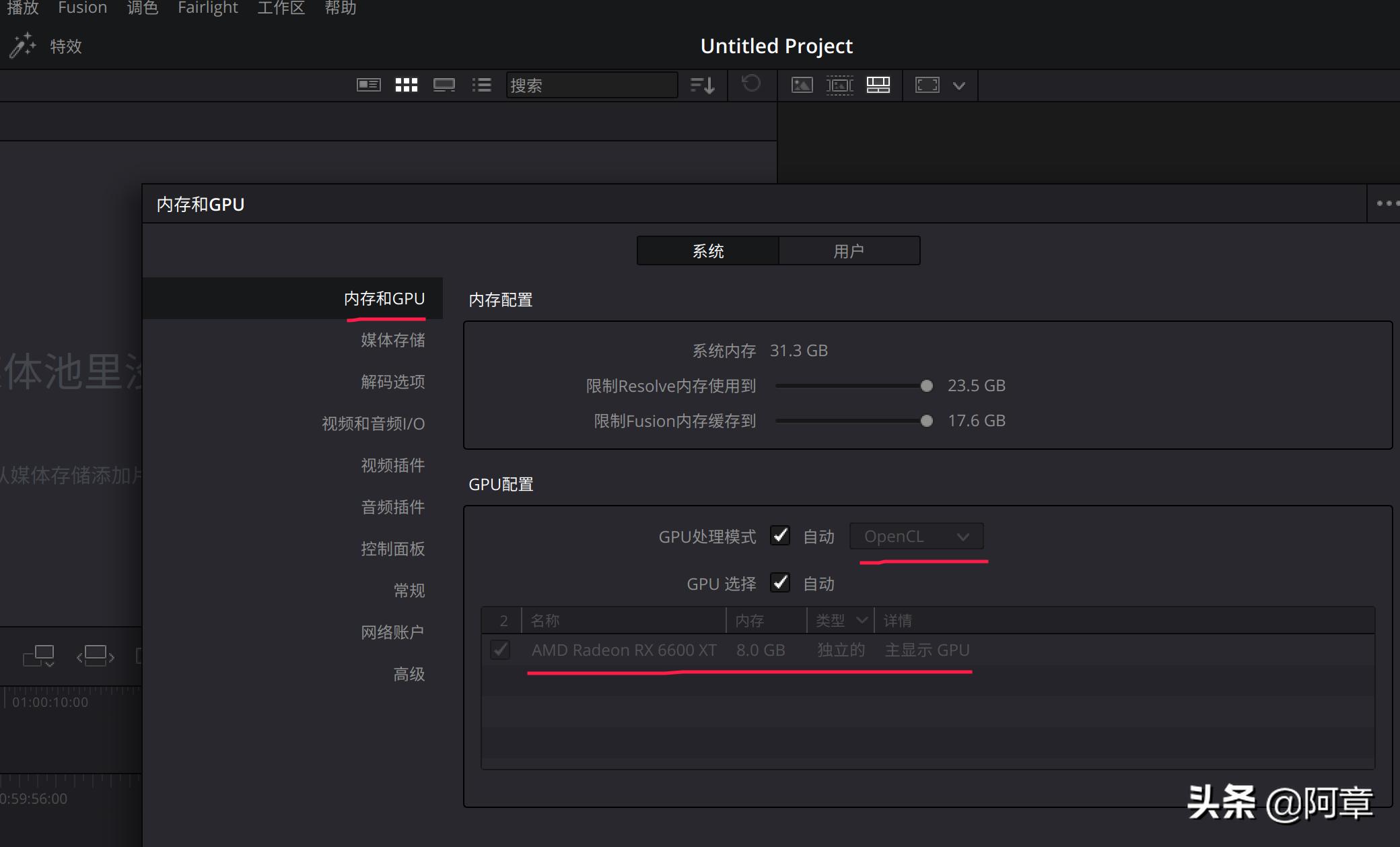Open the OpenCL processing mode dropdown
This screenshot has height=847, width=1400.
coord(916,536)
